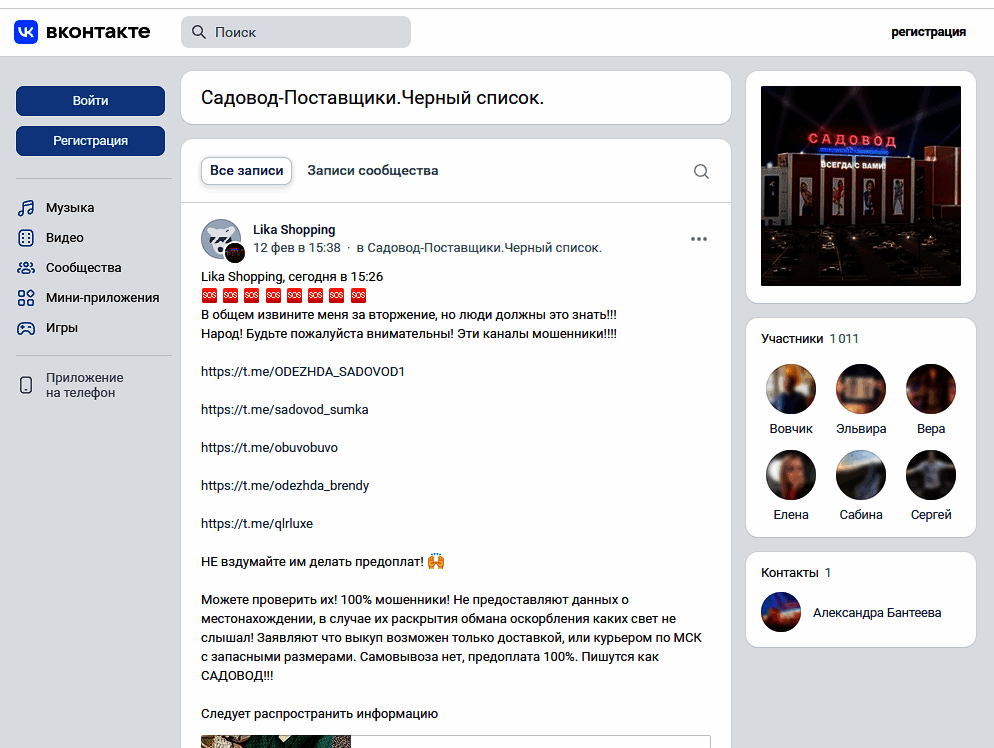
Task: Click the Регистрация sidebar button
Action: 90,141
